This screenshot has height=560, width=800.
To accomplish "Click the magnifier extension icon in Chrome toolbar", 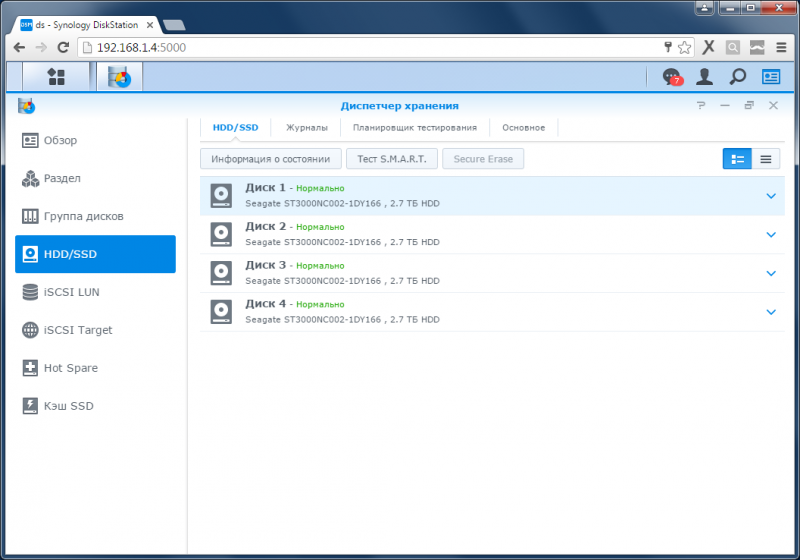I will click(733, 47).
